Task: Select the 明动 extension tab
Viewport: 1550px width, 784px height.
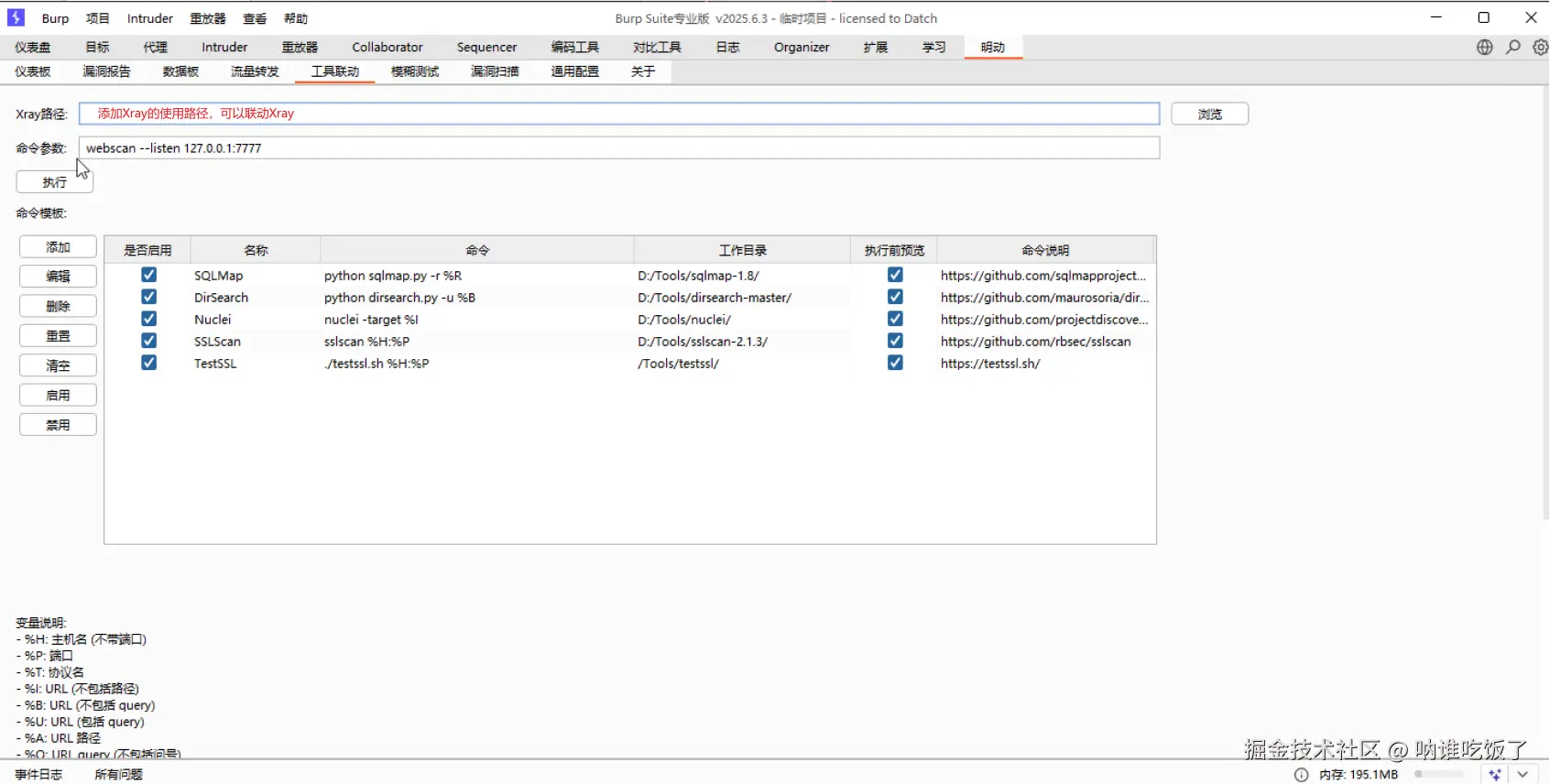Action: point(993,48)
